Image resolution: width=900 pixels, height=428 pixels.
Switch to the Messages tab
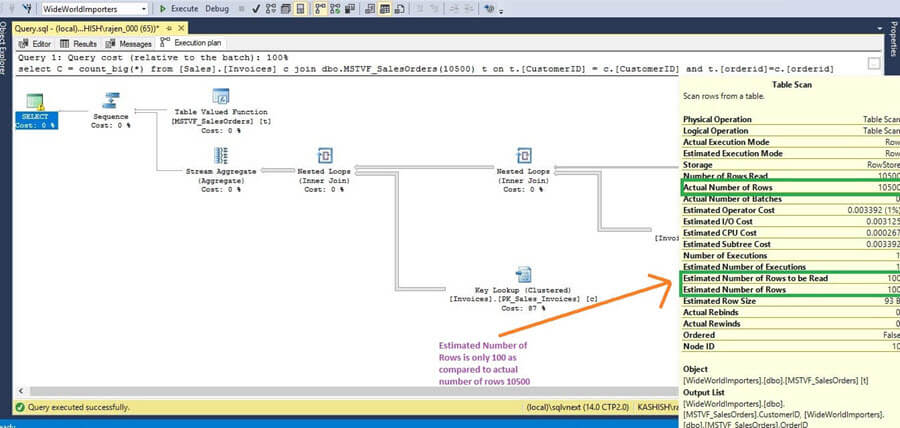(129, 44)
